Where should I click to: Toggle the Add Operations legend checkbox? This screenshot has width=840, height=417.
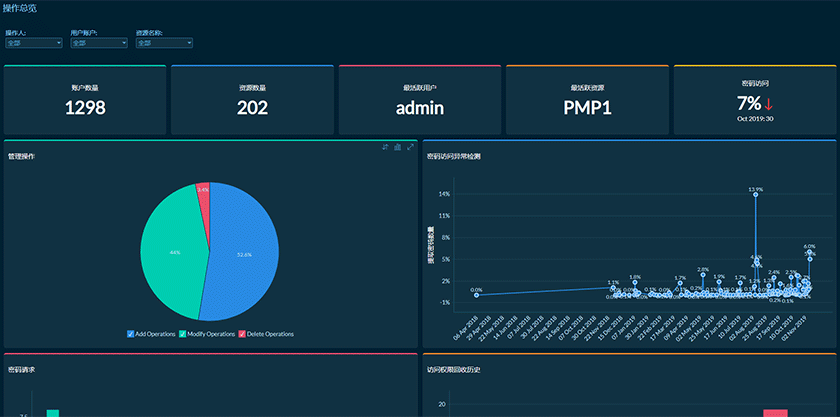tap(130, 334)
